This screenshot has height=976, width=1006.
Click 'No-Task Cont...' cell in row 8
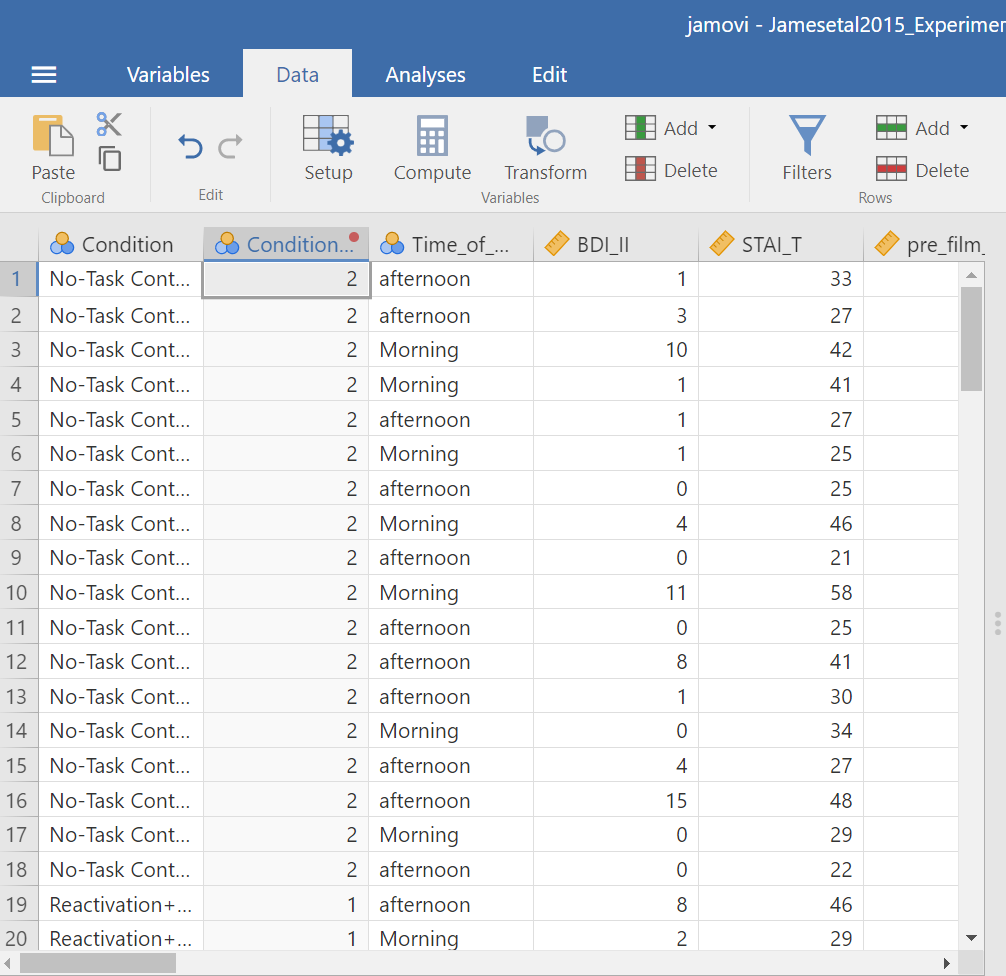click(x=121, y=523)
